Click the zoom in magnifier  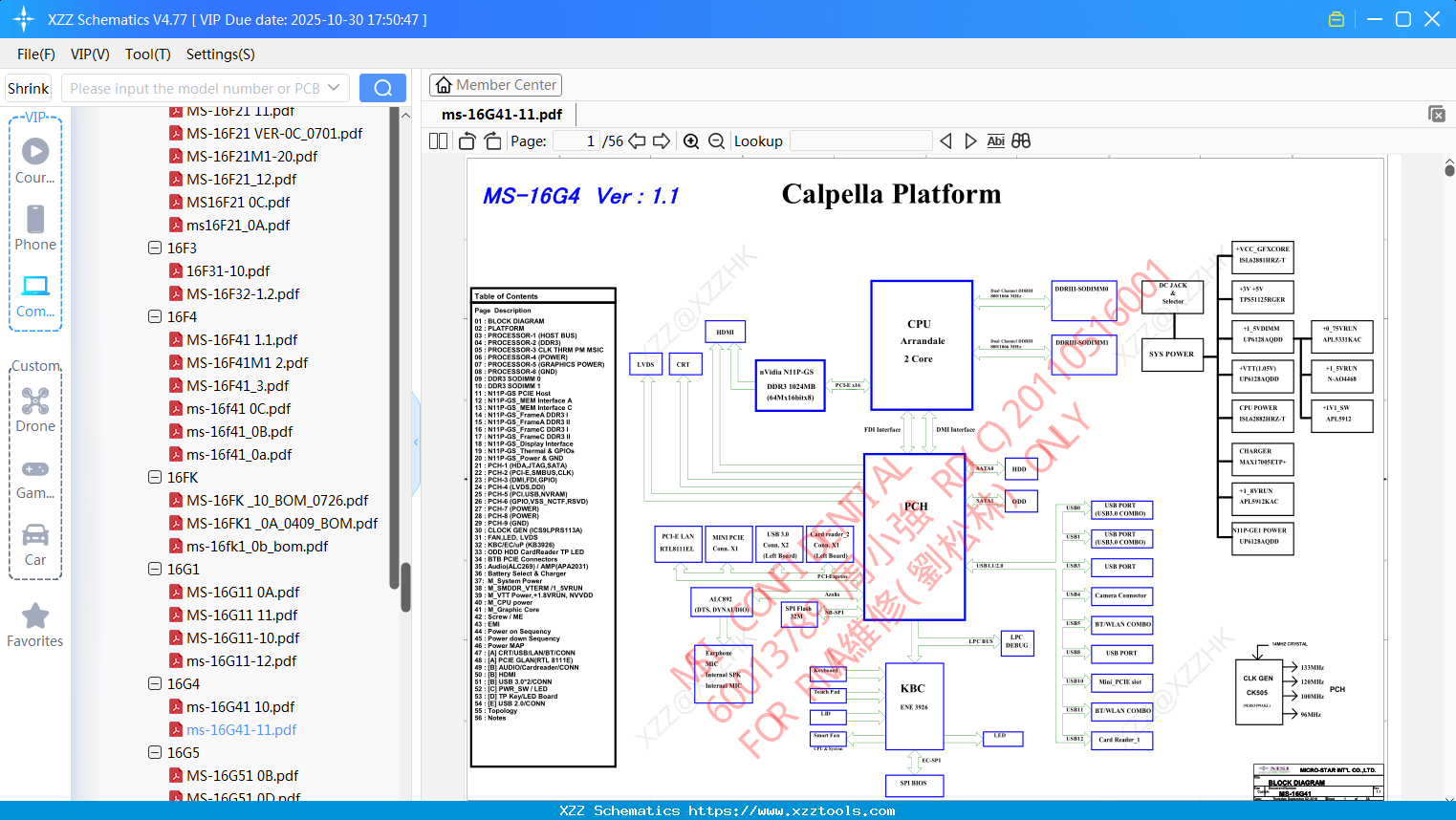click(x=691, y=141)
